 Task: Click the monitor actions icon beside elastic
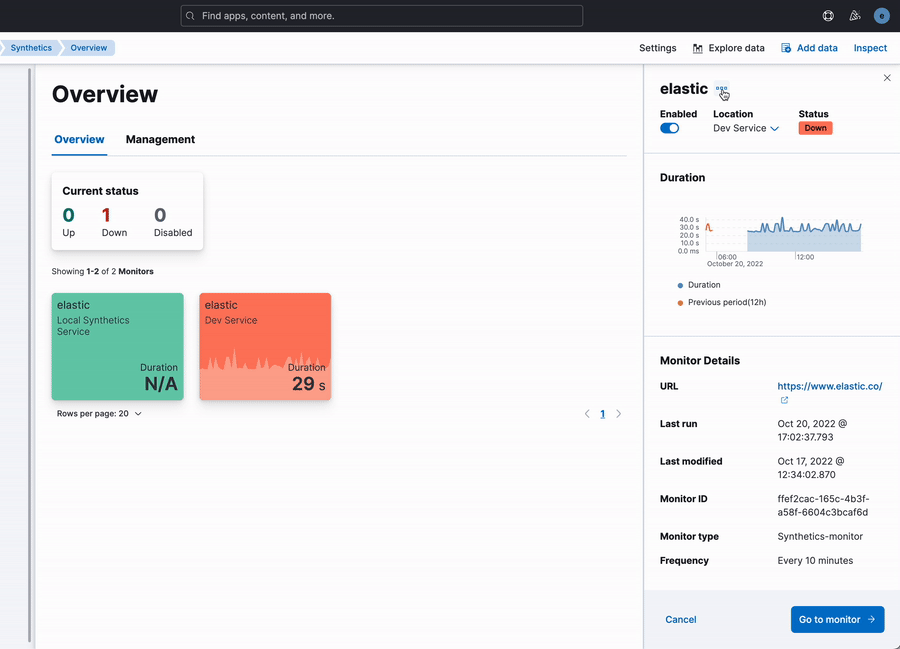point(721,90)
